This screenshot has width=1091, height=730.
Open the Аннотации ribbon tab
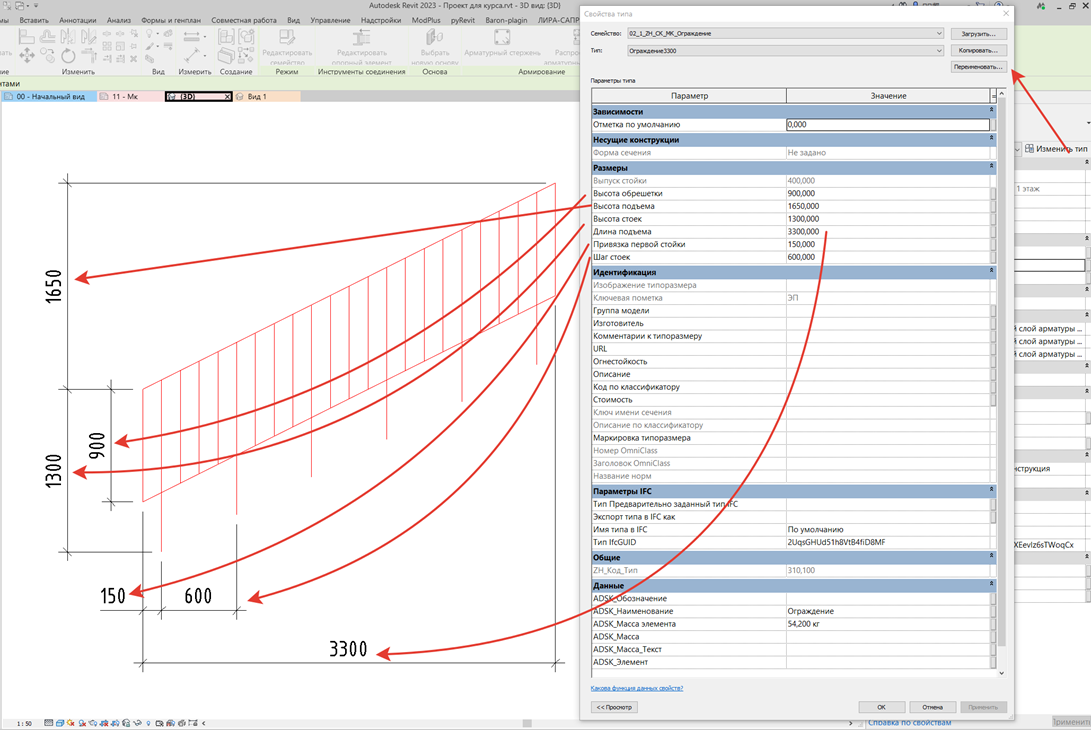(77, 20)
